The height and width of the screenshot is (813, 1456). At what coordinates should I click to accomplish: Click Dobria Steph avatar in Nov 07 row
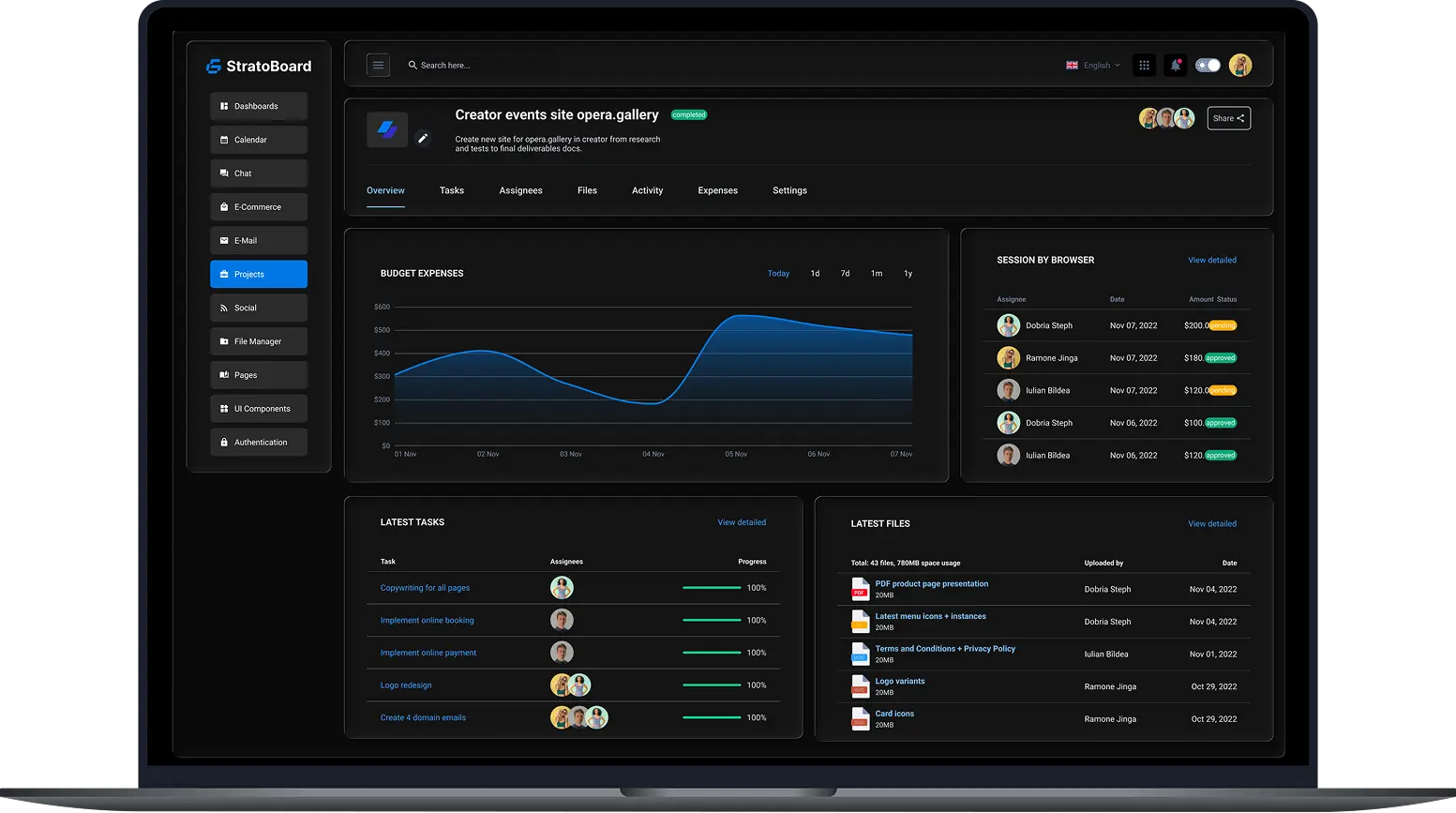[x=1009, y=325]
